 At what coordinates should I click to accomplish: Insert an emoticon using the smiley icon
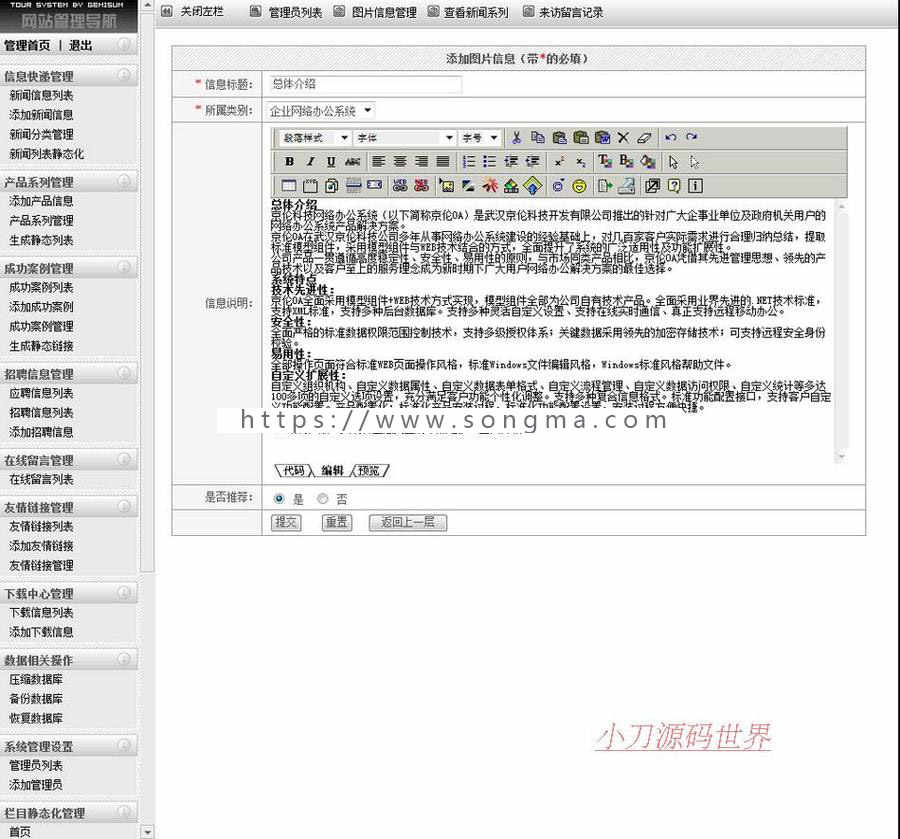(x=580, y=186)
